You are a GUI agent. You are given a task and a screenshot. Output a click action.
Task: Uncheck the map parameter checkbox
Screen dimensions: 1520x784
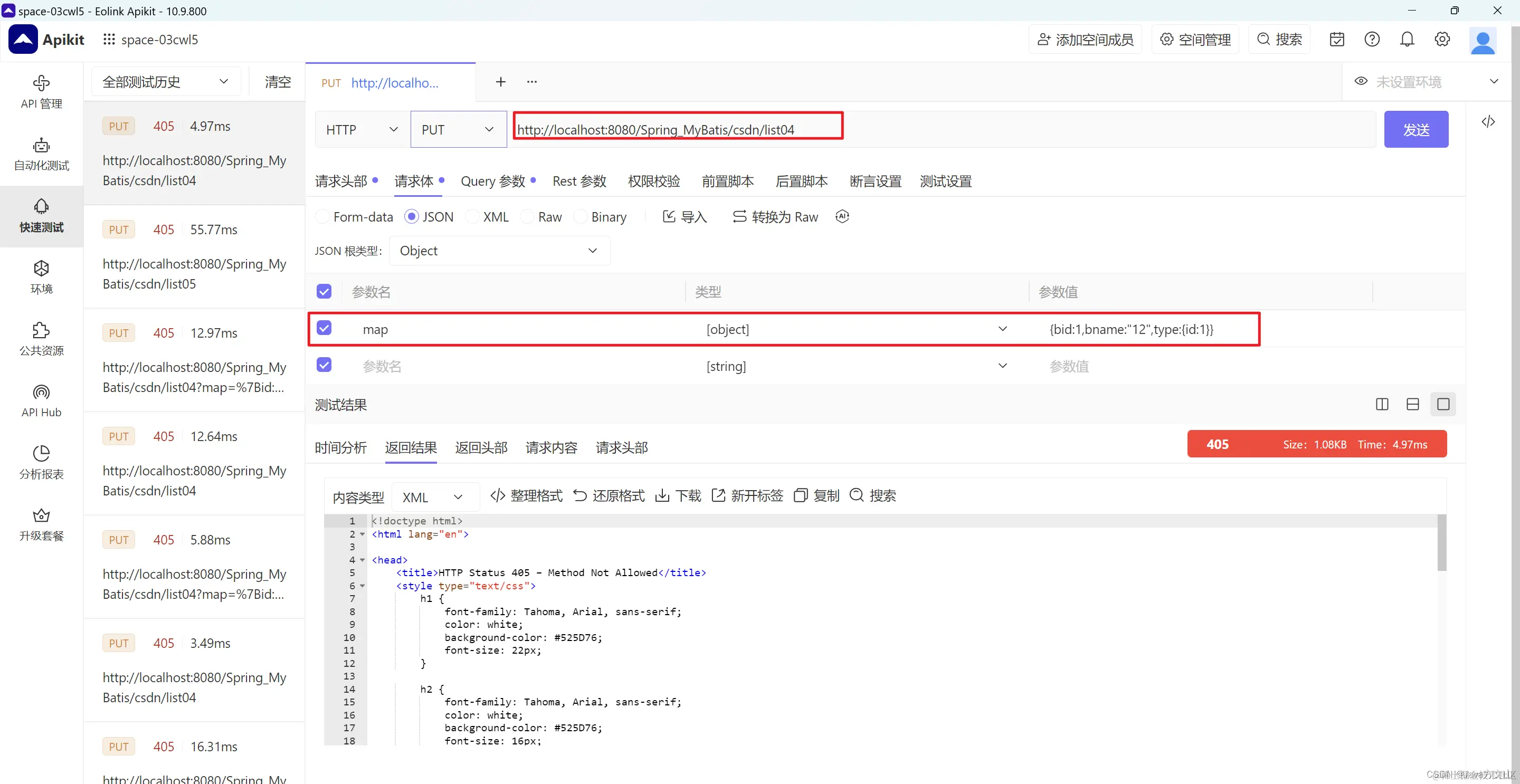pos(324,328)
